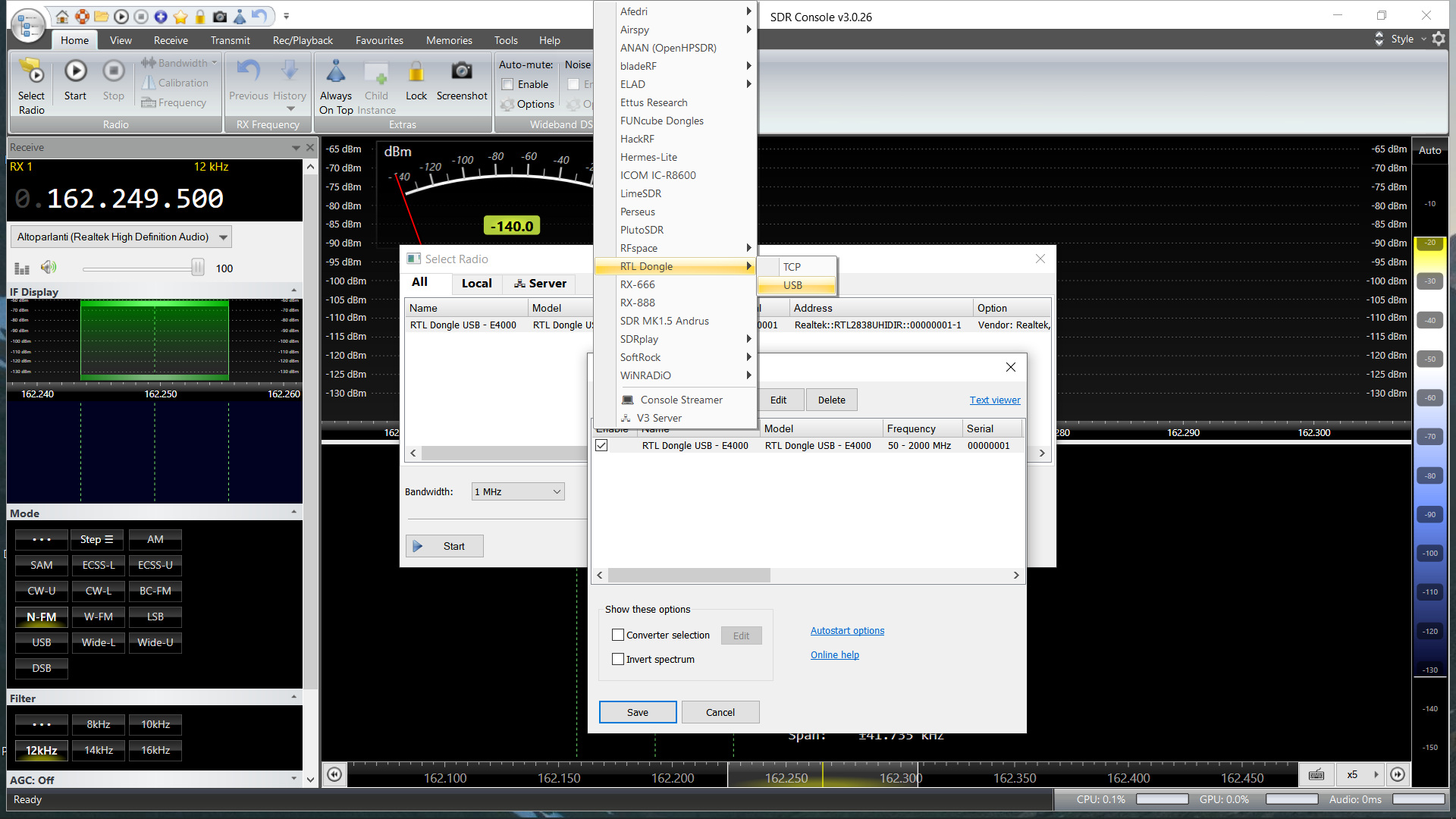Open the Autostart options link
Viewport: 1456px width, 819px height.
click(847, 631)
